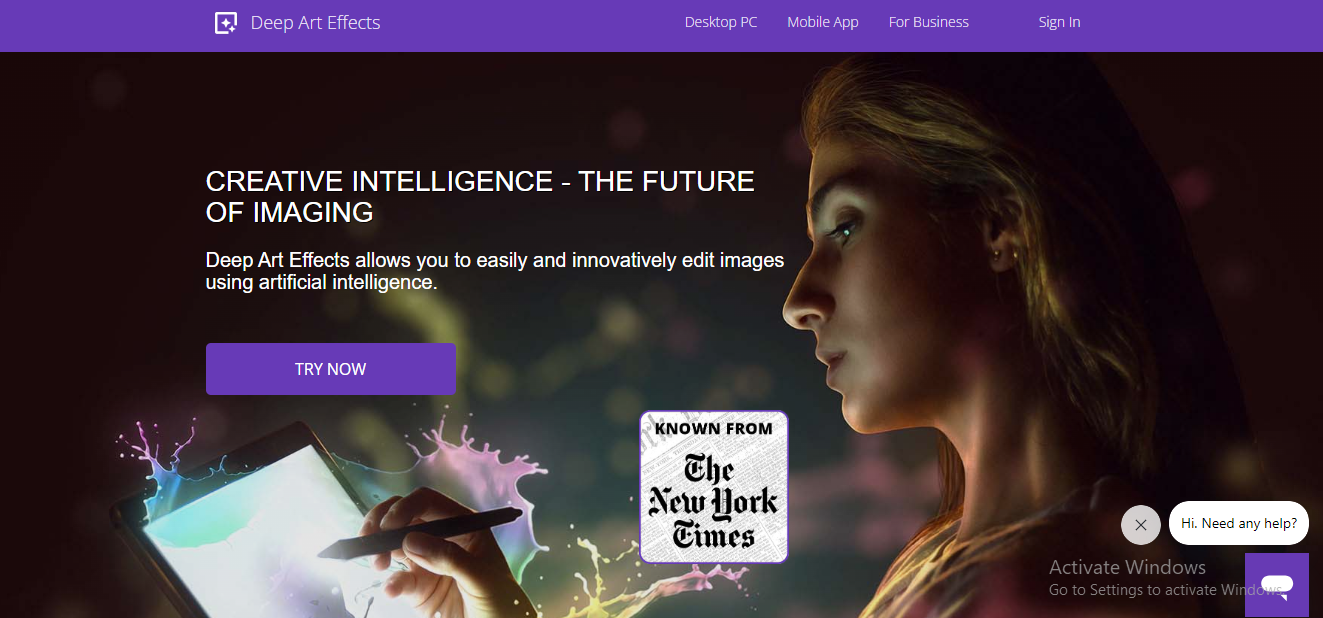Click the Sign In link

tap(1059, 22)
